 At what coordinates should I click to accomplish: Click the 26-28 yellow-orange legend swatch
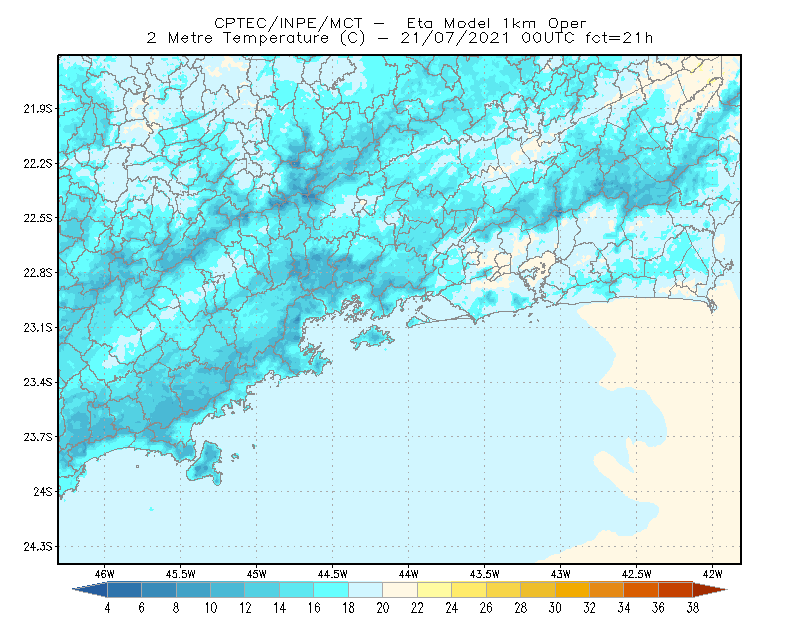coord(504,590)
